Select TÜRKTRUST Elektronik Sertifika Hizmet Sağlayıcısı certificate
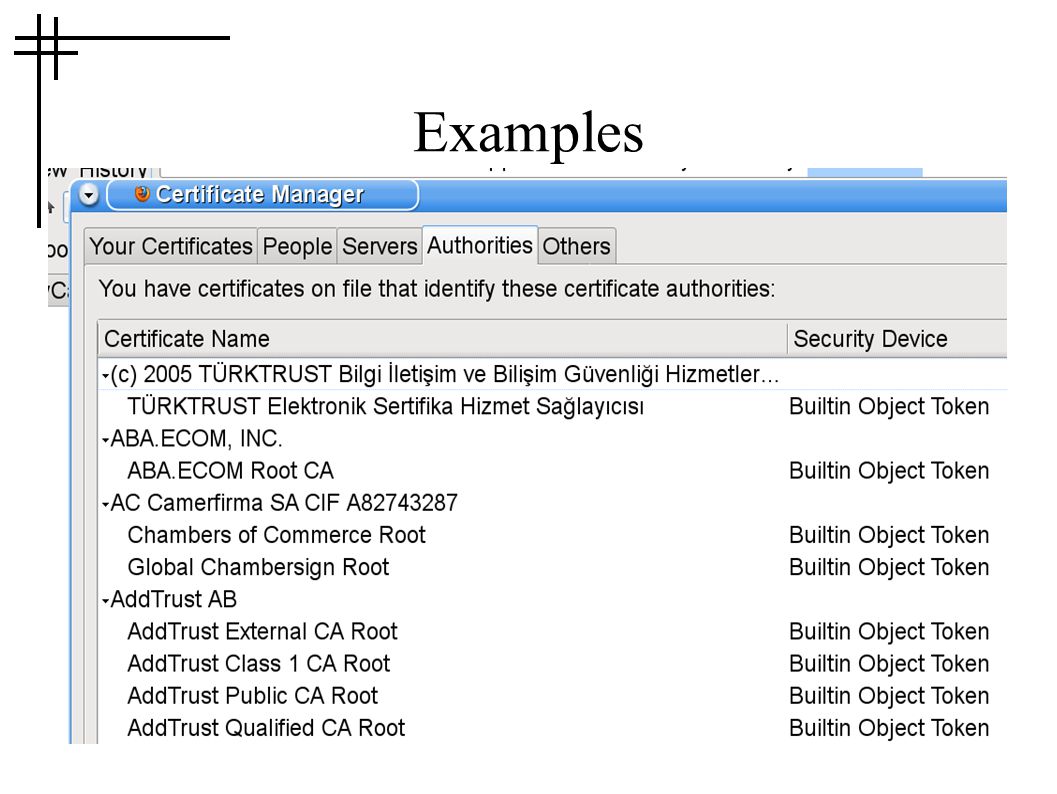 coord(386,406)
